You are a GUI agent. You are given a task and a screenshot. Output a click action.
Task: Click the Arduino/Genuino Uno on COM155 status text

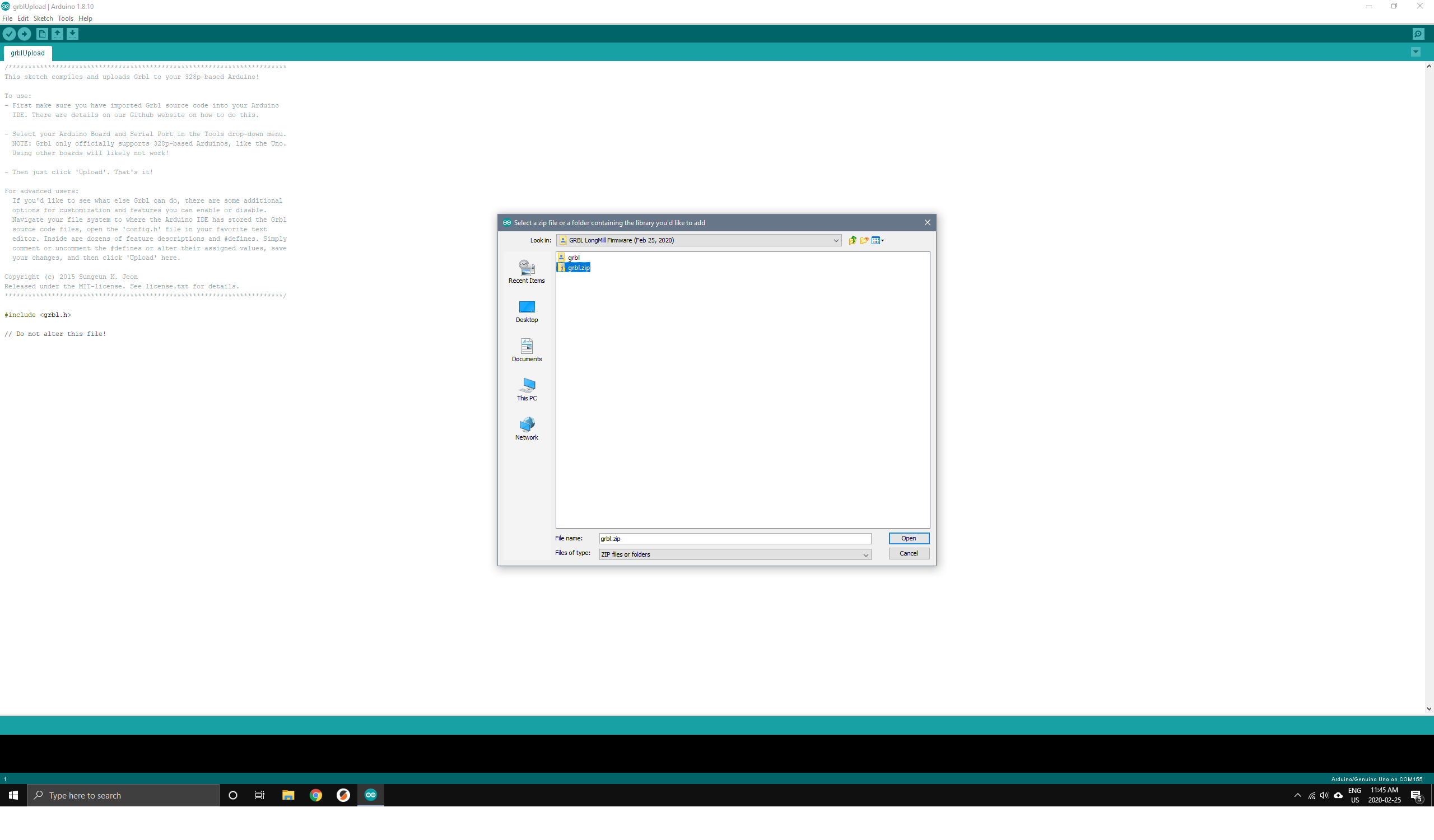pyautogui.click(x=1376, y=780)
